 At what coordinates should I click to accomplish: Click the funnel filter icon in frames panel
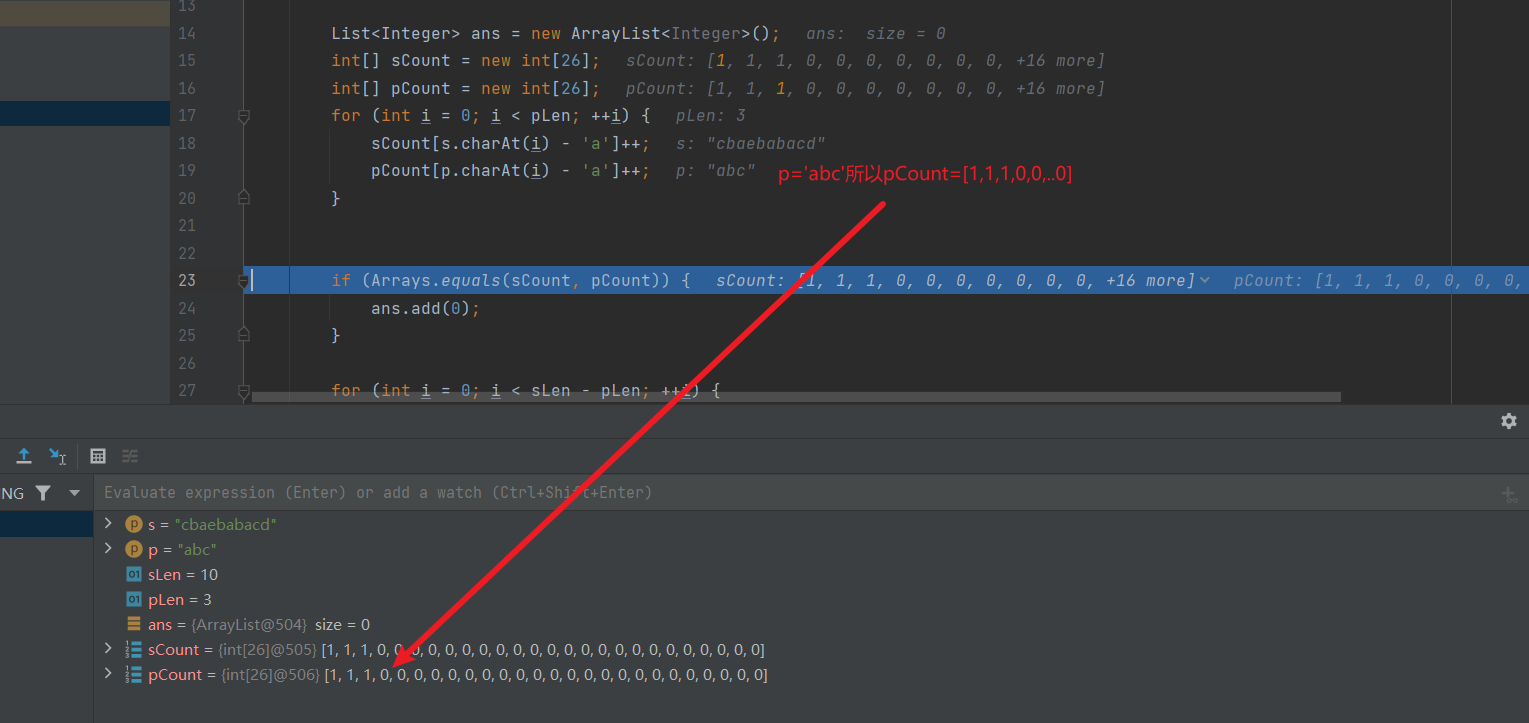[x=43, y=493]
